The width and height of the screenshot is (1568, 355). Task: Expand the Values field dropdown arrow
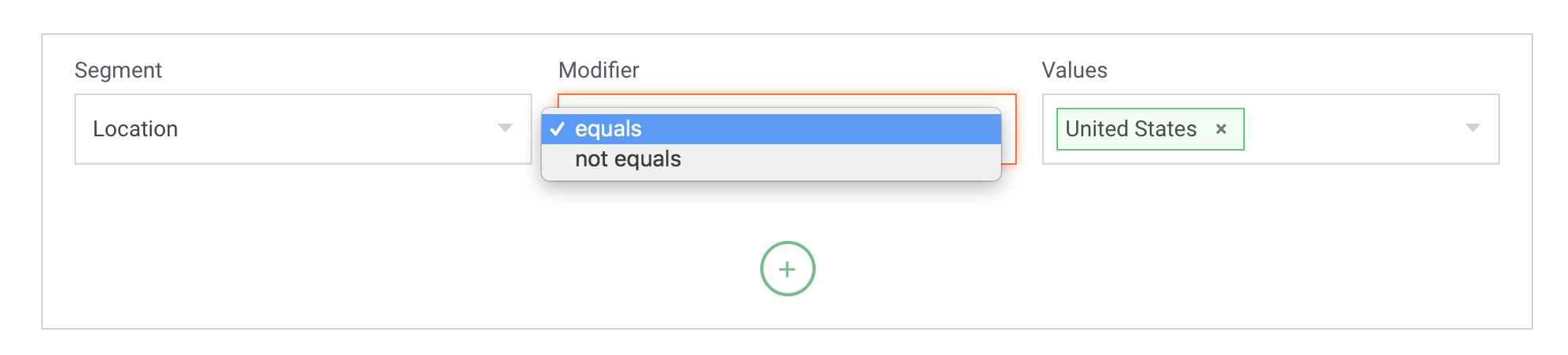(1472, 128)
